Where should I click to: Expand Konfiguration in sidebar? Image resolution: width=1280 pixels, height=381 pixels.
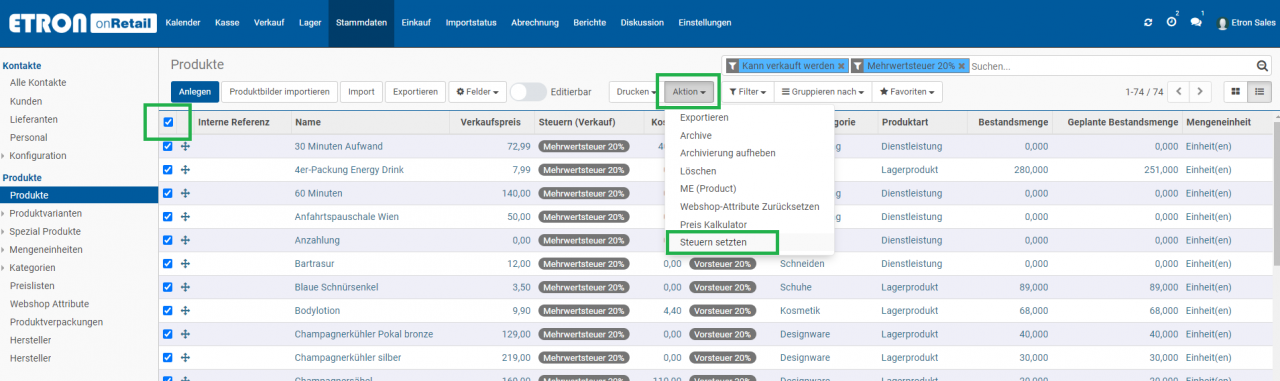[37, 156]
